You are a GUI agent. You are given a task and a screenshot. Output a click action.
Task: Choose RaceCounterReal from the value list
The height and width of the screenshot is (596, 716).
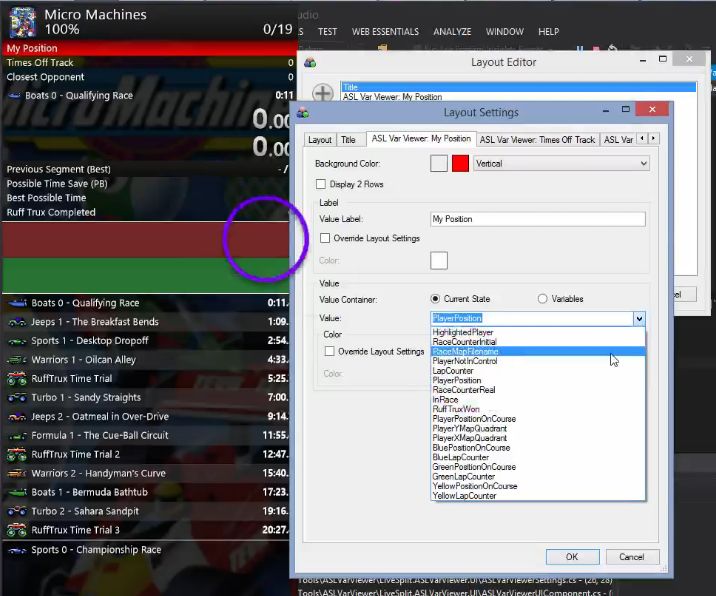538,390
